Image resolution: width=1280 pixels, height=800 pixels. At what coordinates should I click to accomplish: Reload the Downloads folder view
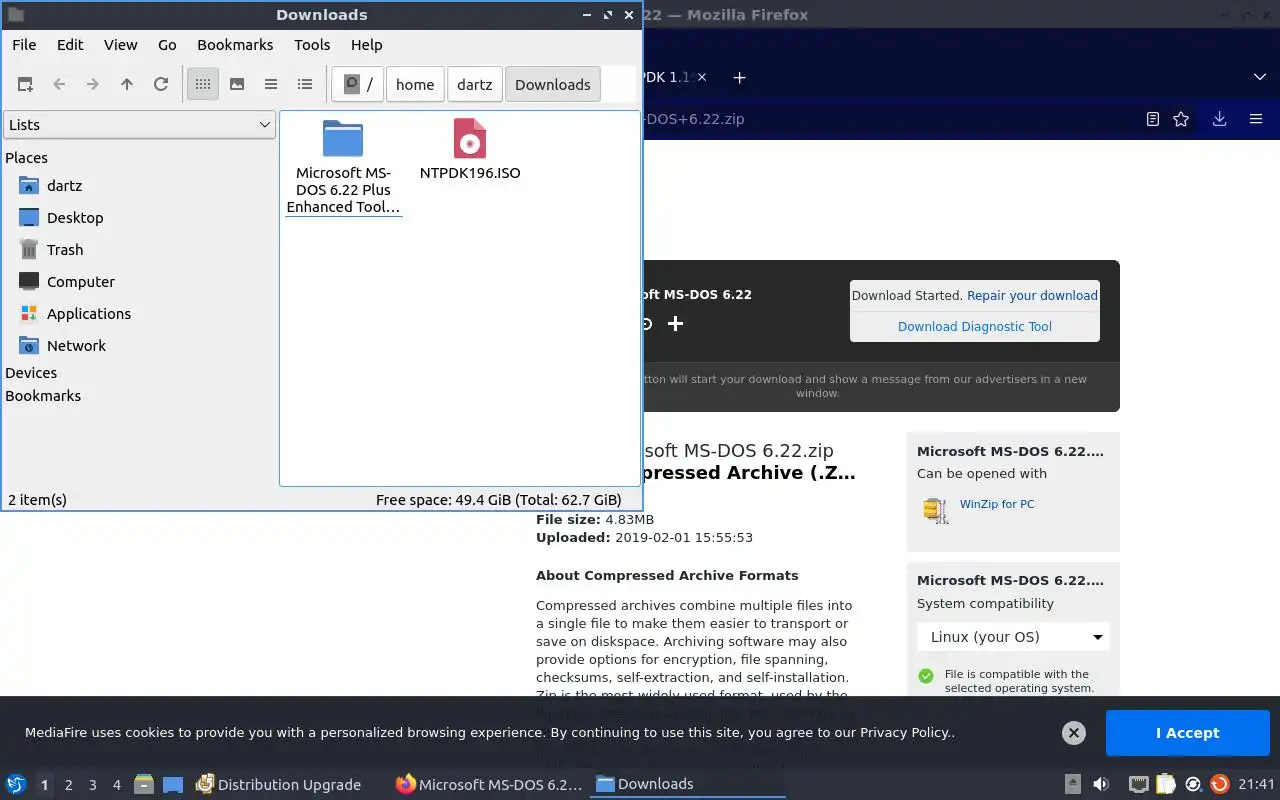(161, 85)
